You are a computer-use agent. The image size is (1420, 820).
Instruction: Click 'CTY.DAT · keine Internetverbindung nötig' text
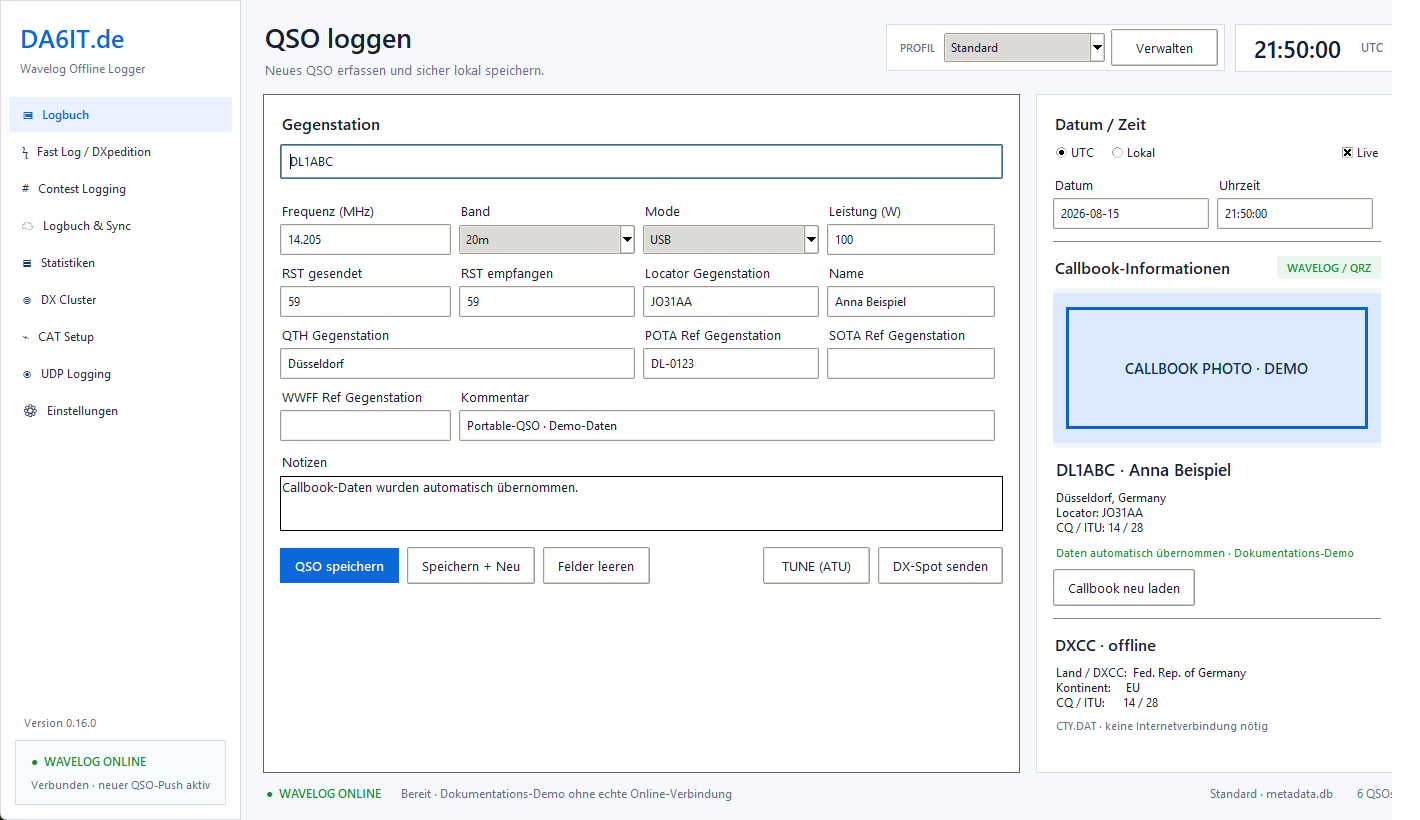pyautogui.click(x=1161, y=726)
